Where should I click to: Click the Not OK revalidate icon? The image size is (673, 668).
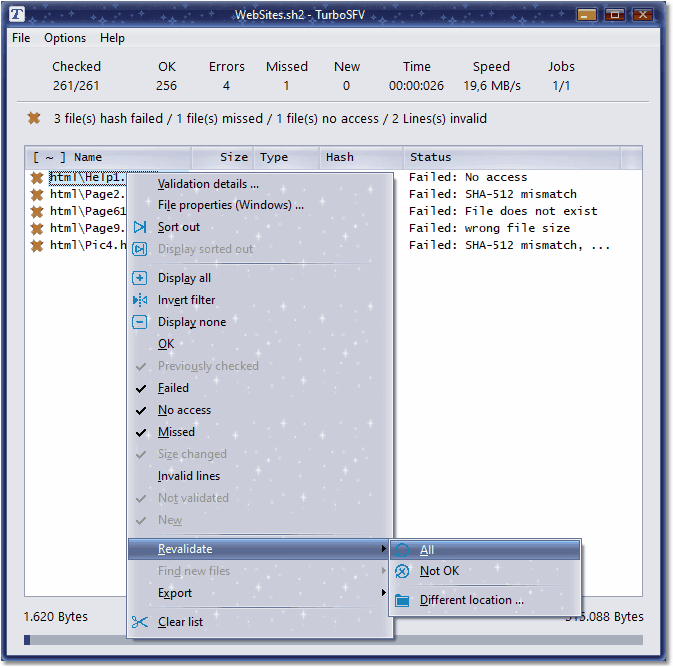(402, 571)
